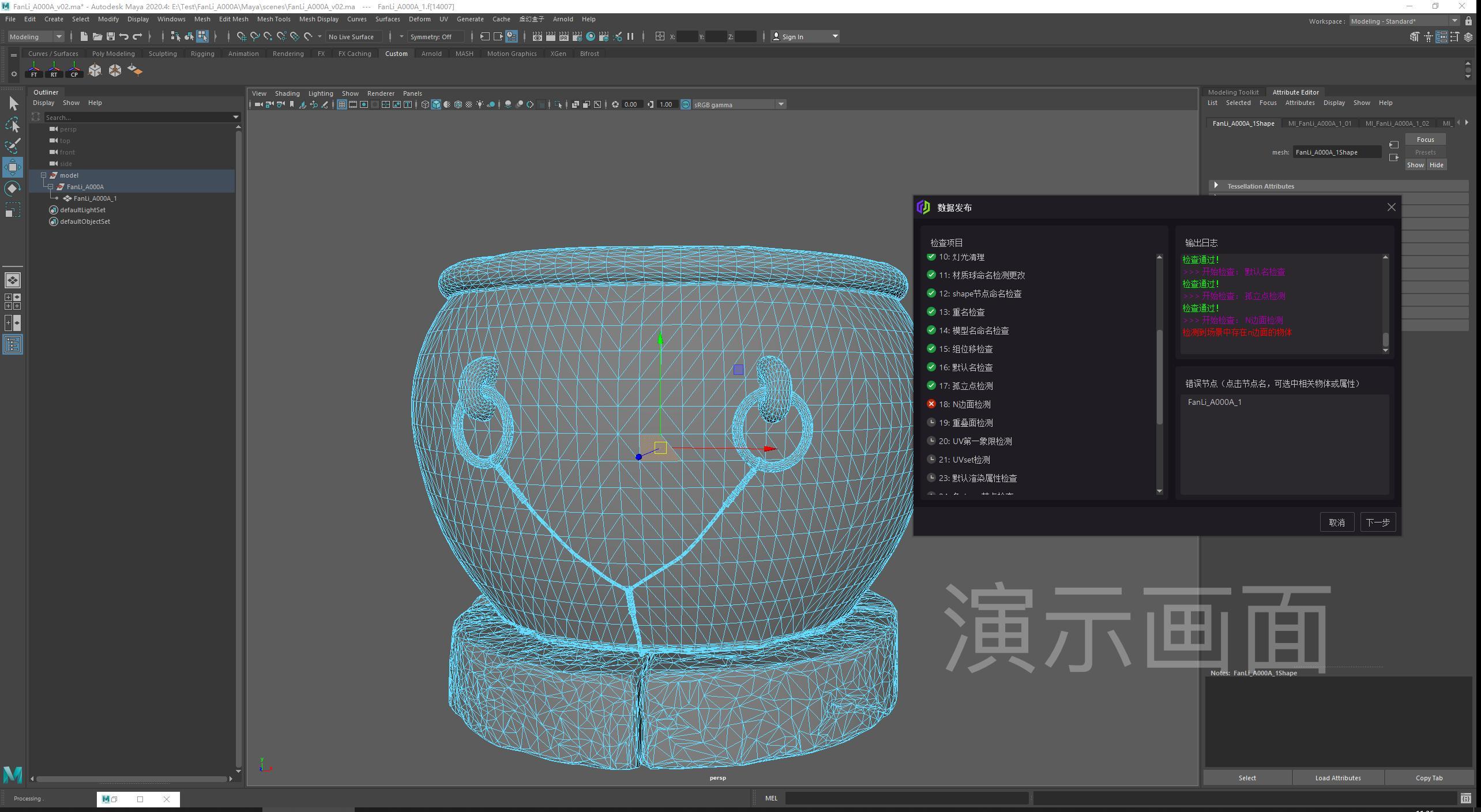Screen dimensions: 1481x812
Task: Open the Workspace Modeling - Standard dropdown
Action: [1404, 21]
